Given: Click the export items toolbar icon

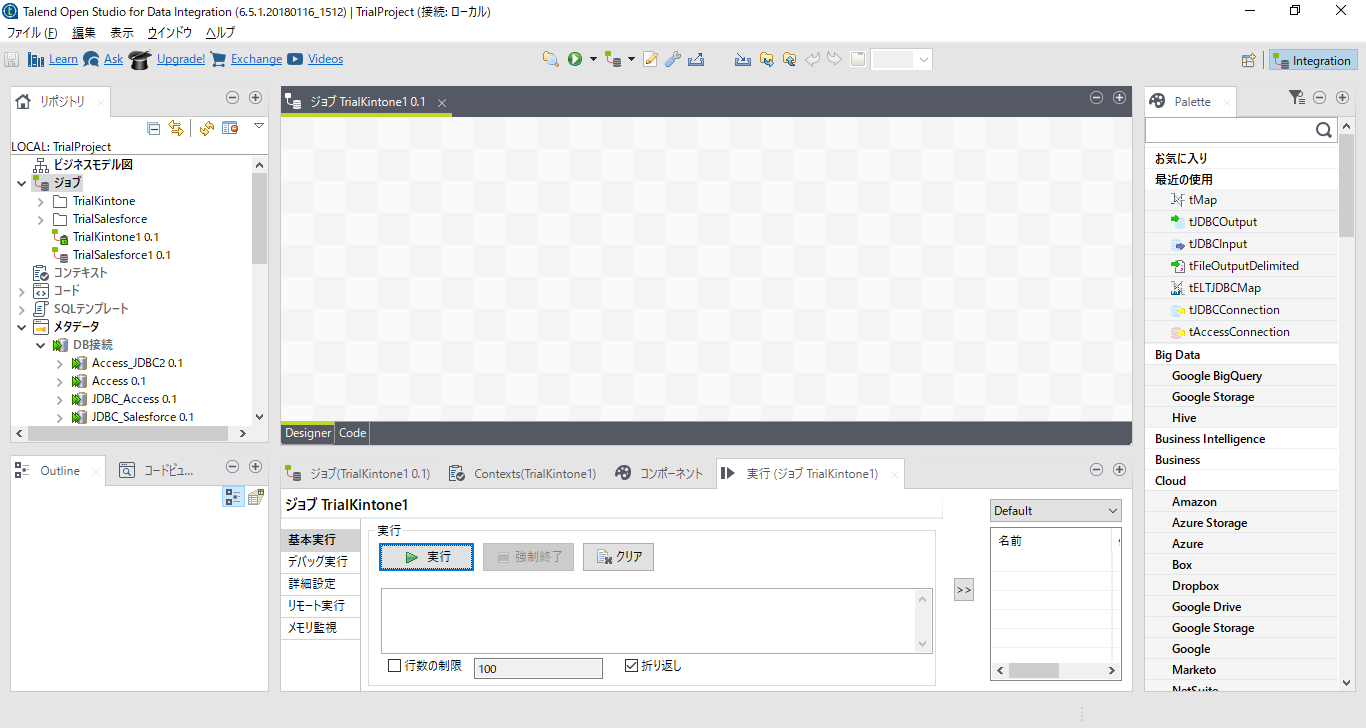Looking at the screenshot, I should 789,59.
